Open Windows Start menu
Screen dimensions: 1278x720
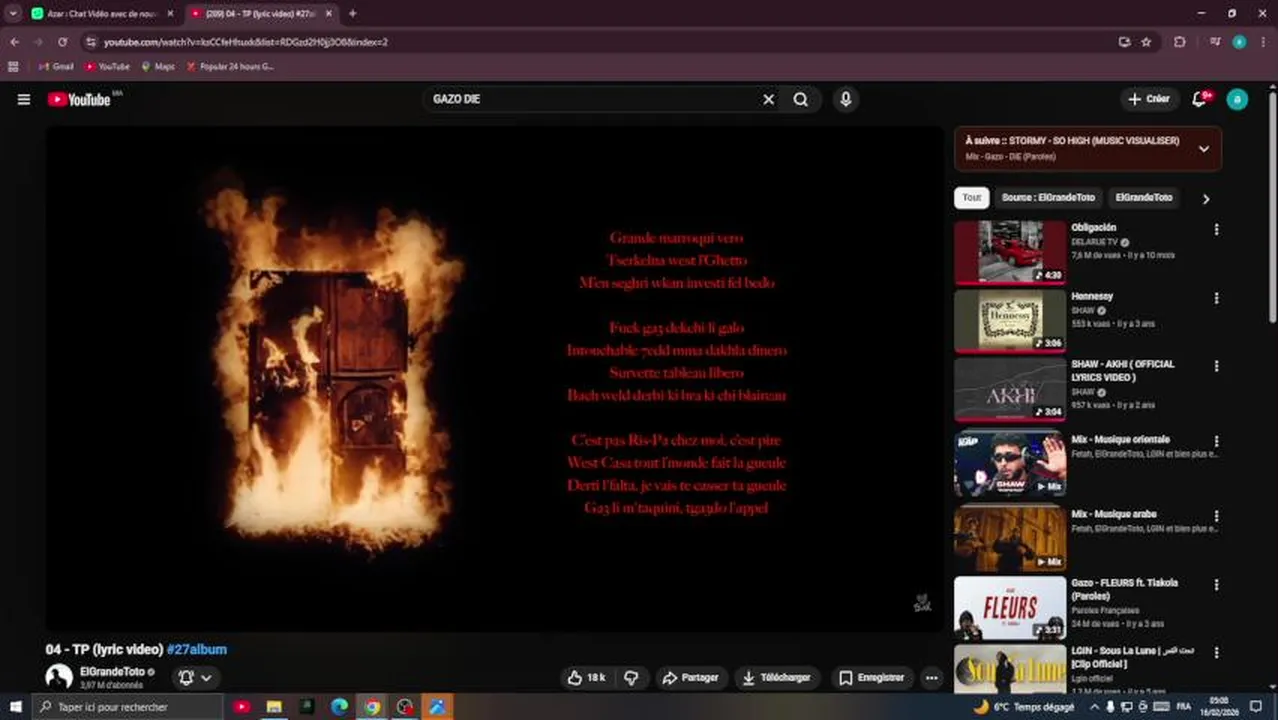15,706
